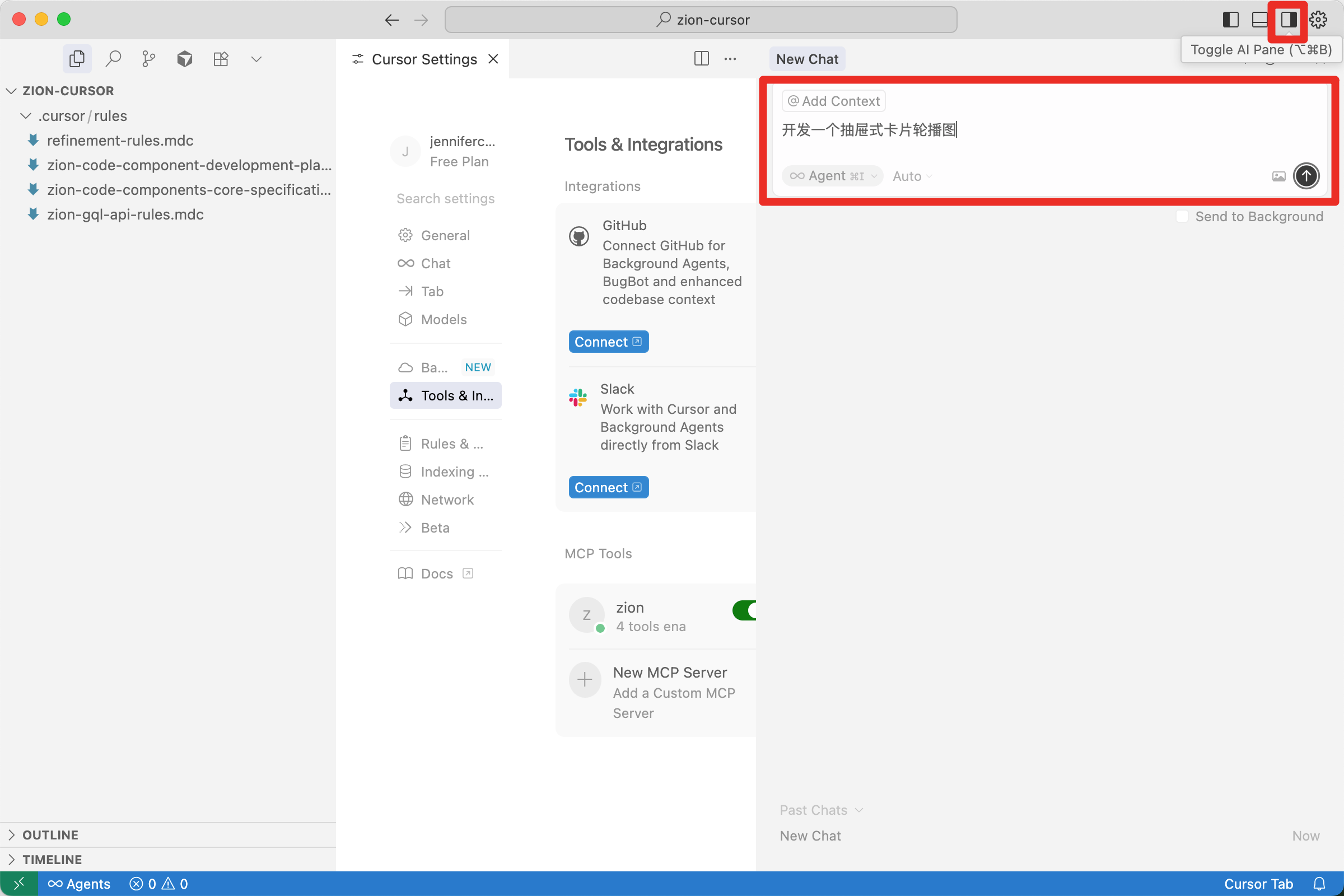
Task: Open notifications bell in status bar
Action: 1319,884
